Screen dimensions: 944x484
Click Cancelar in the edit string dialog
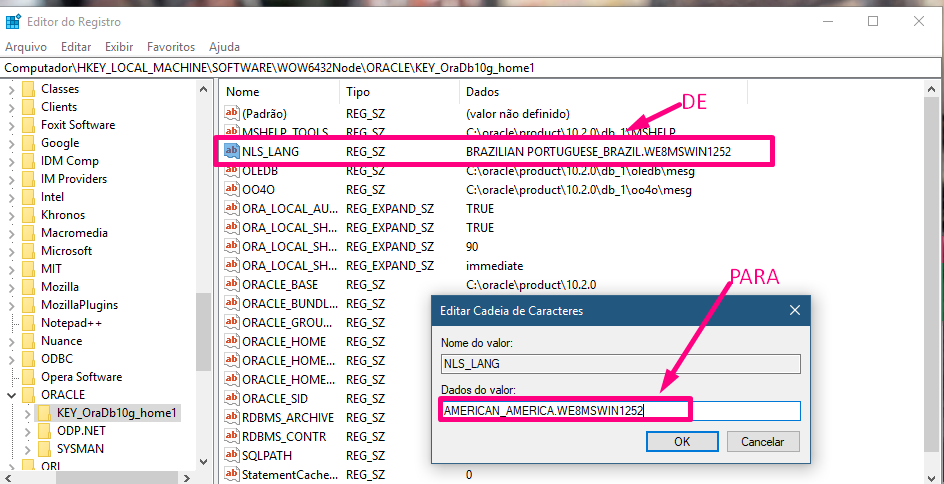(763, 441)
